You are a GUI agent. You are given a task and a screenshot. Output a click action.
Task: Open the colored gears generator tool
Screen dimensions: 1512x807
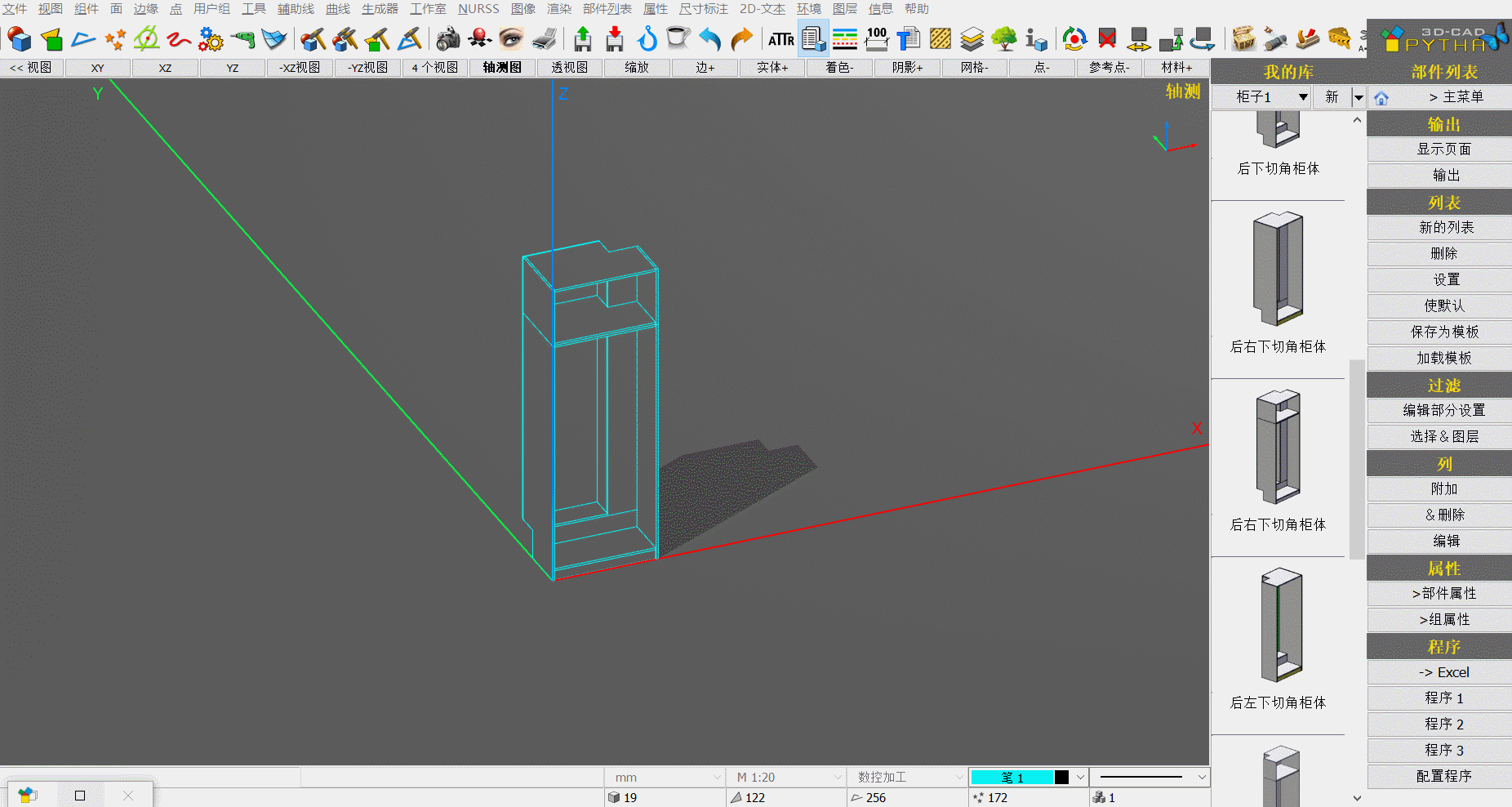click(x=211, y=38)
